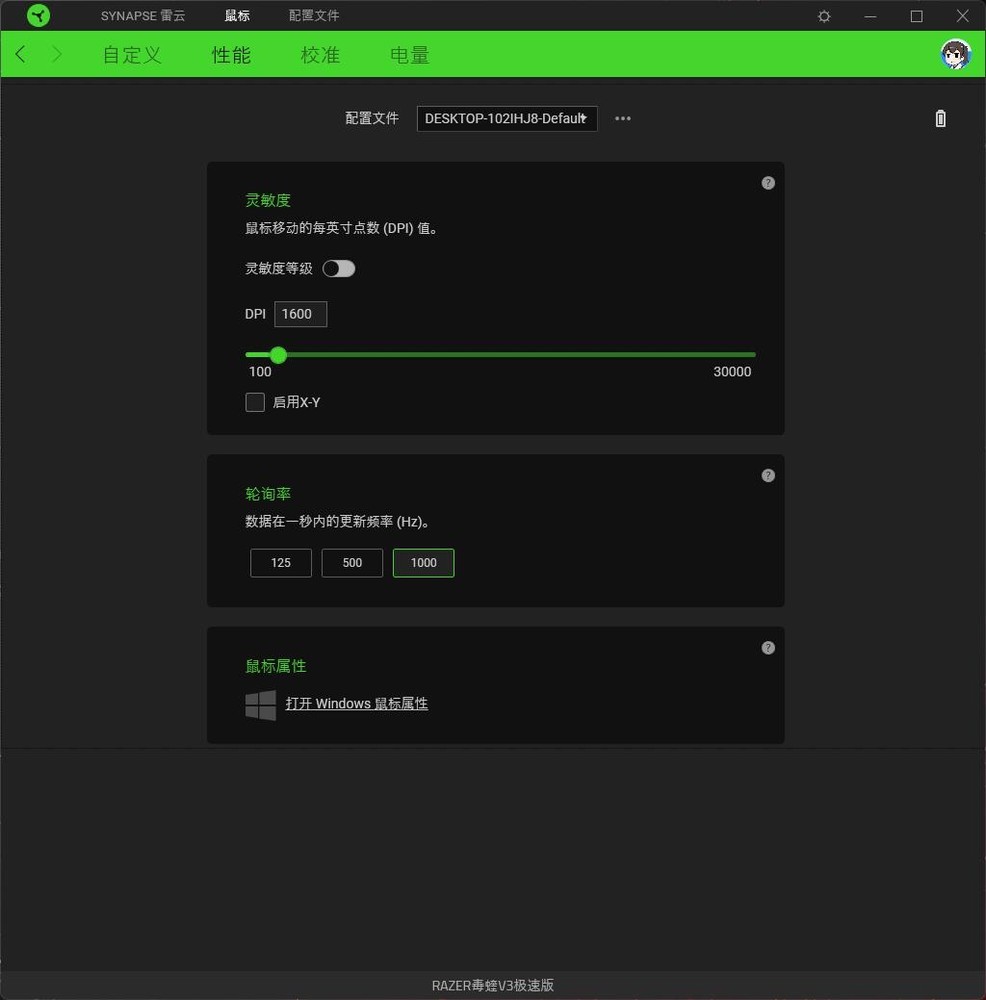
Task: Open the 配置文件 top menu item
Action: [x=314, y=15]
